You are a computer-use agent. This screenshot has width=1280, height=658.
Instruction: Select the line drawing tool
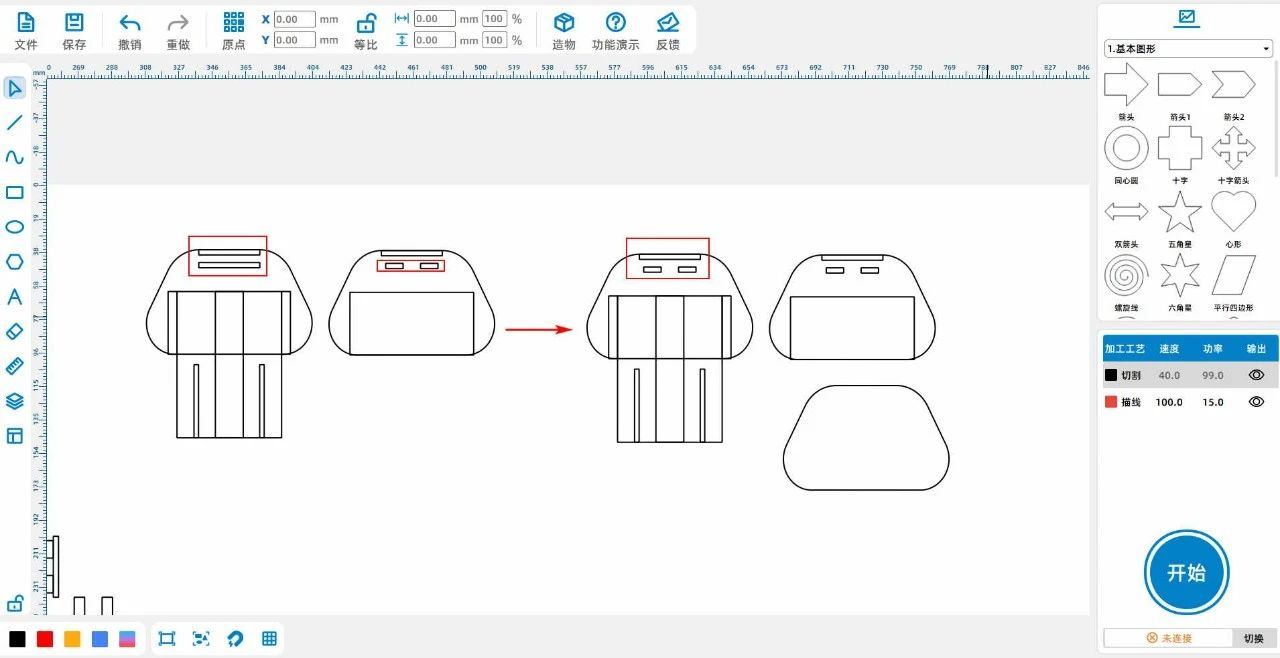pyautogui.click(x=14, y=123)
